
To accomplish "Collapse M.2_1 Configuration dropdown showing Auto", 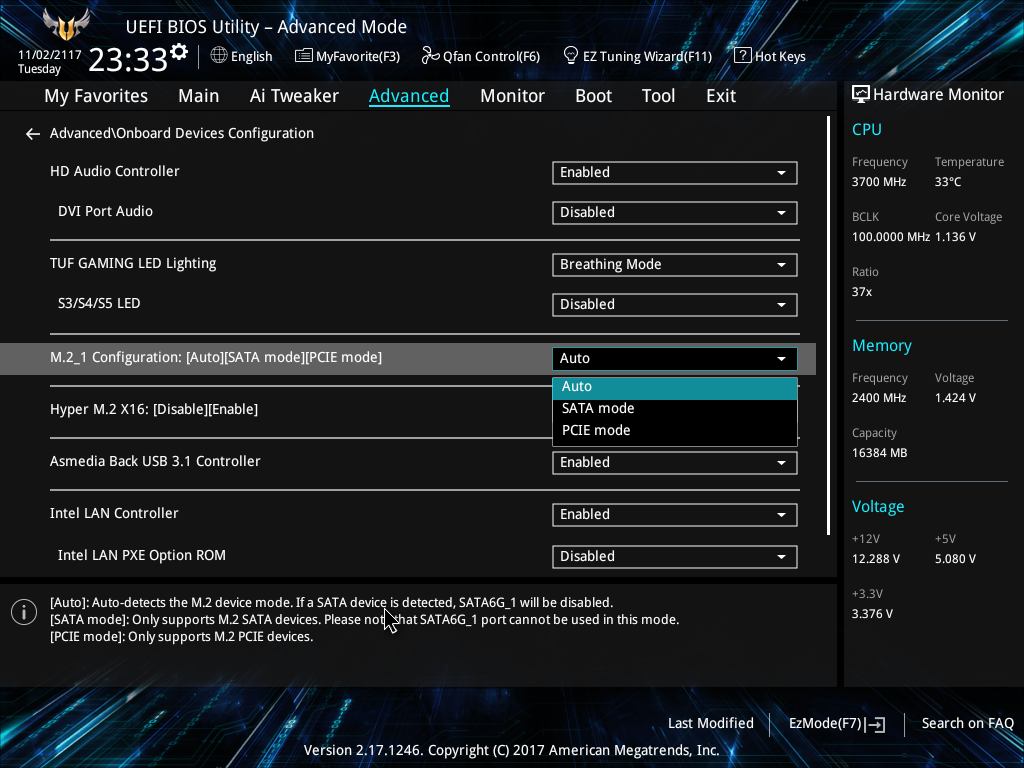I will [x=675, y=359].
